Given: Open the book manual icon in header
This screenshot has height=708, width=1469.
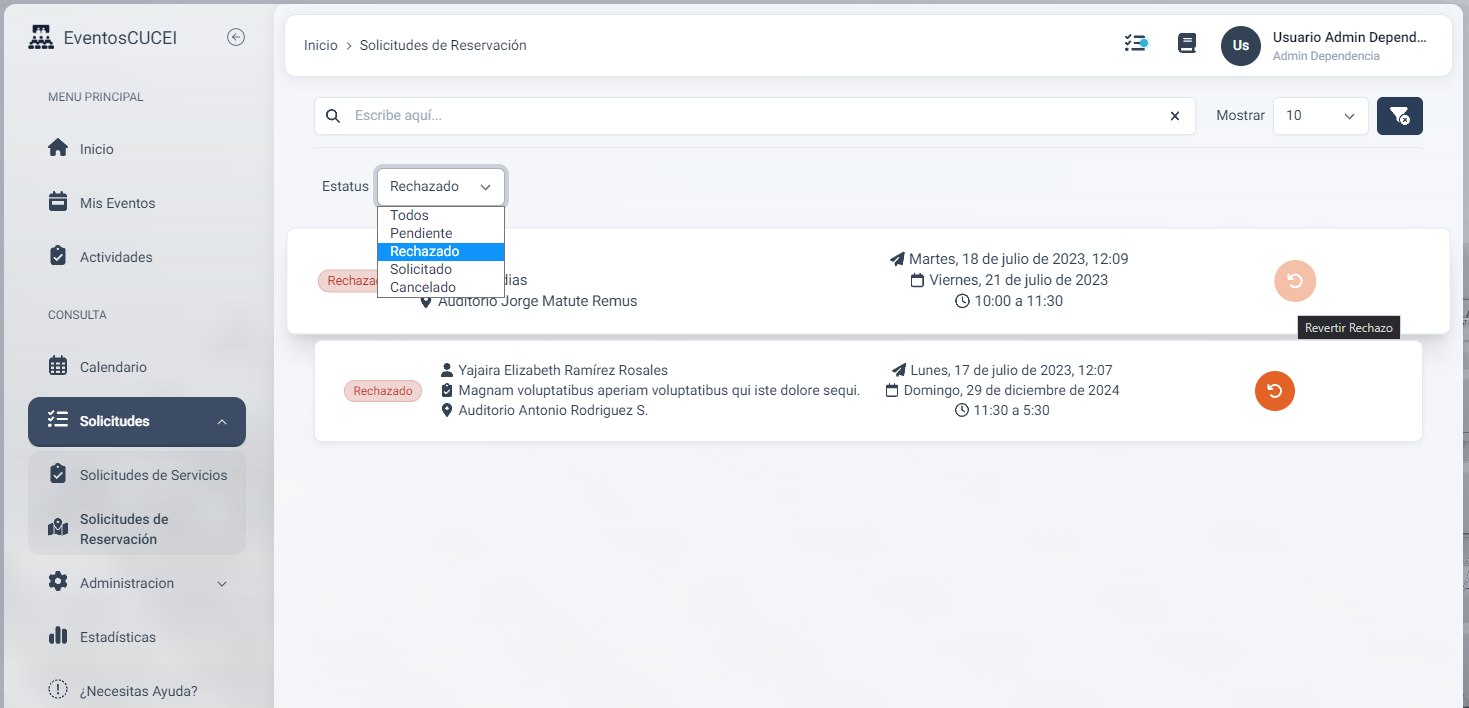Looking at the screenshot, I should [x=1187, y=44].
